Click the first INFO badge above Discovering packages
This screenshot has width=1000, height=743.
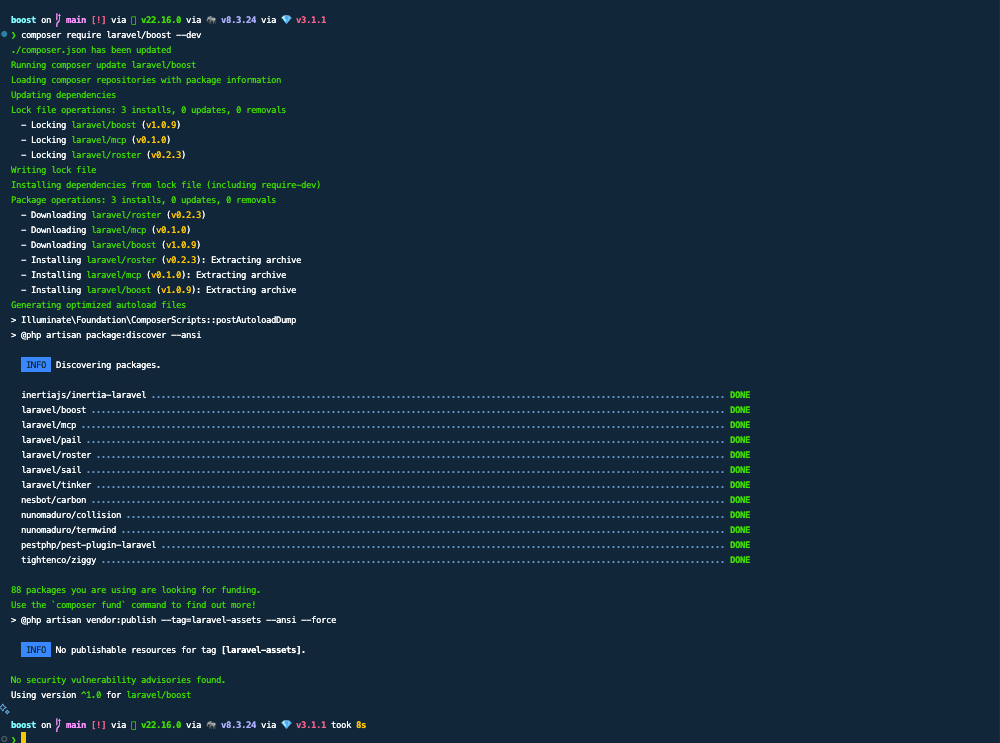35,364
